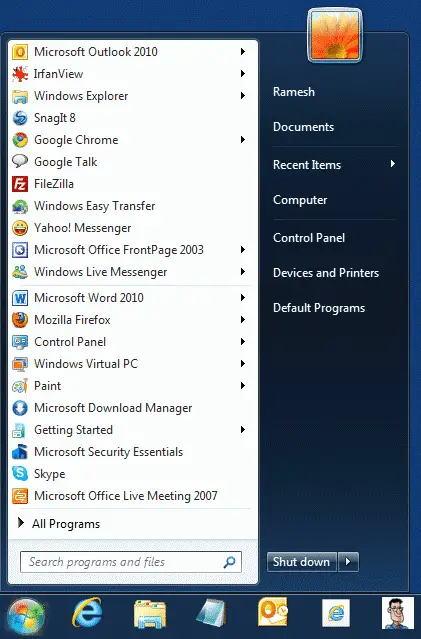Launch Google Talk by its label
The width and height of the screenshot is (421, 639).
point(66,162)
